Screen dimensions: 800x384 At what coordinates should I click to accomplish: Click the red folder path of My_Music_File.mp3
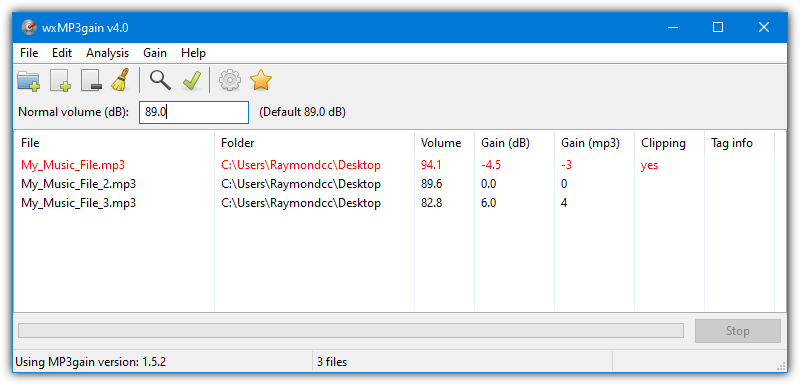pyautogui.click(x=301, y=165)
